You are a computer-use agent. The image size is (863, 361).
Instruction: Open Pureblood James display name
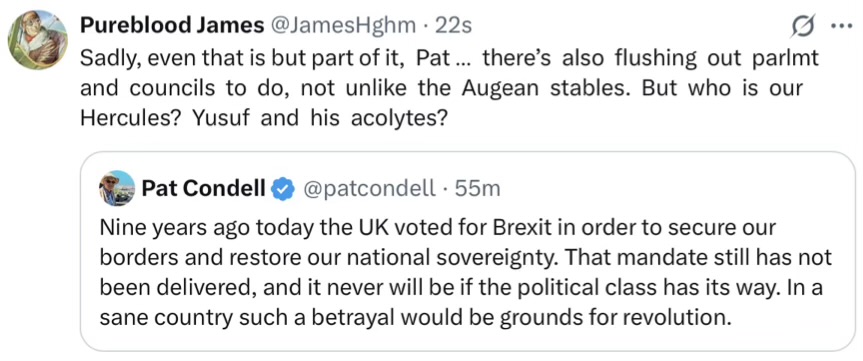click(x=172, y=25)
